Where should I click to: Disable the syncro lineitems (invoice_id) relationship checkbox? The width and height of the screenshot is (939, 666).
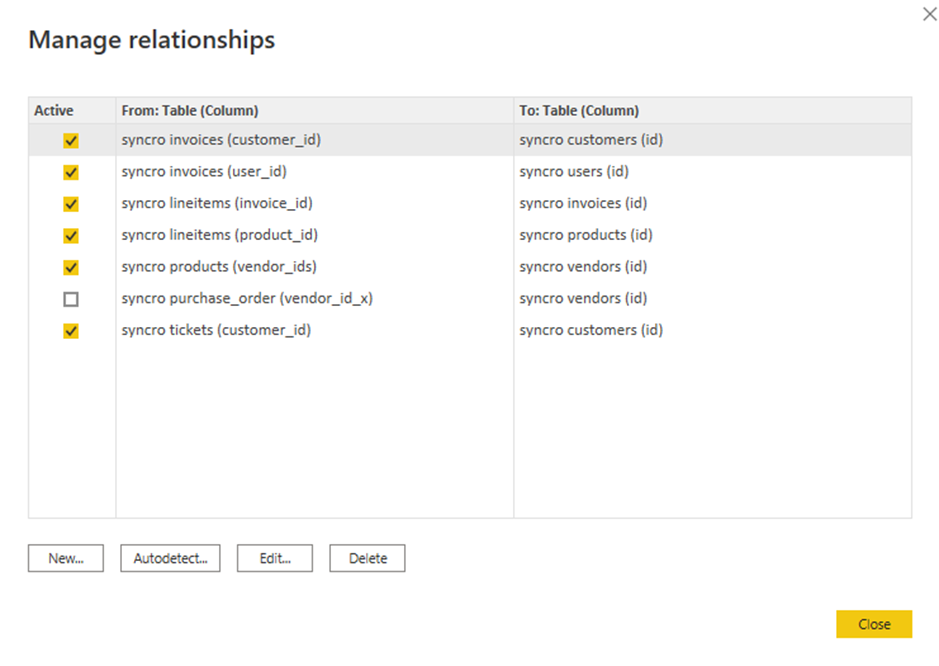pyautogui.click(x=71, y=204)
